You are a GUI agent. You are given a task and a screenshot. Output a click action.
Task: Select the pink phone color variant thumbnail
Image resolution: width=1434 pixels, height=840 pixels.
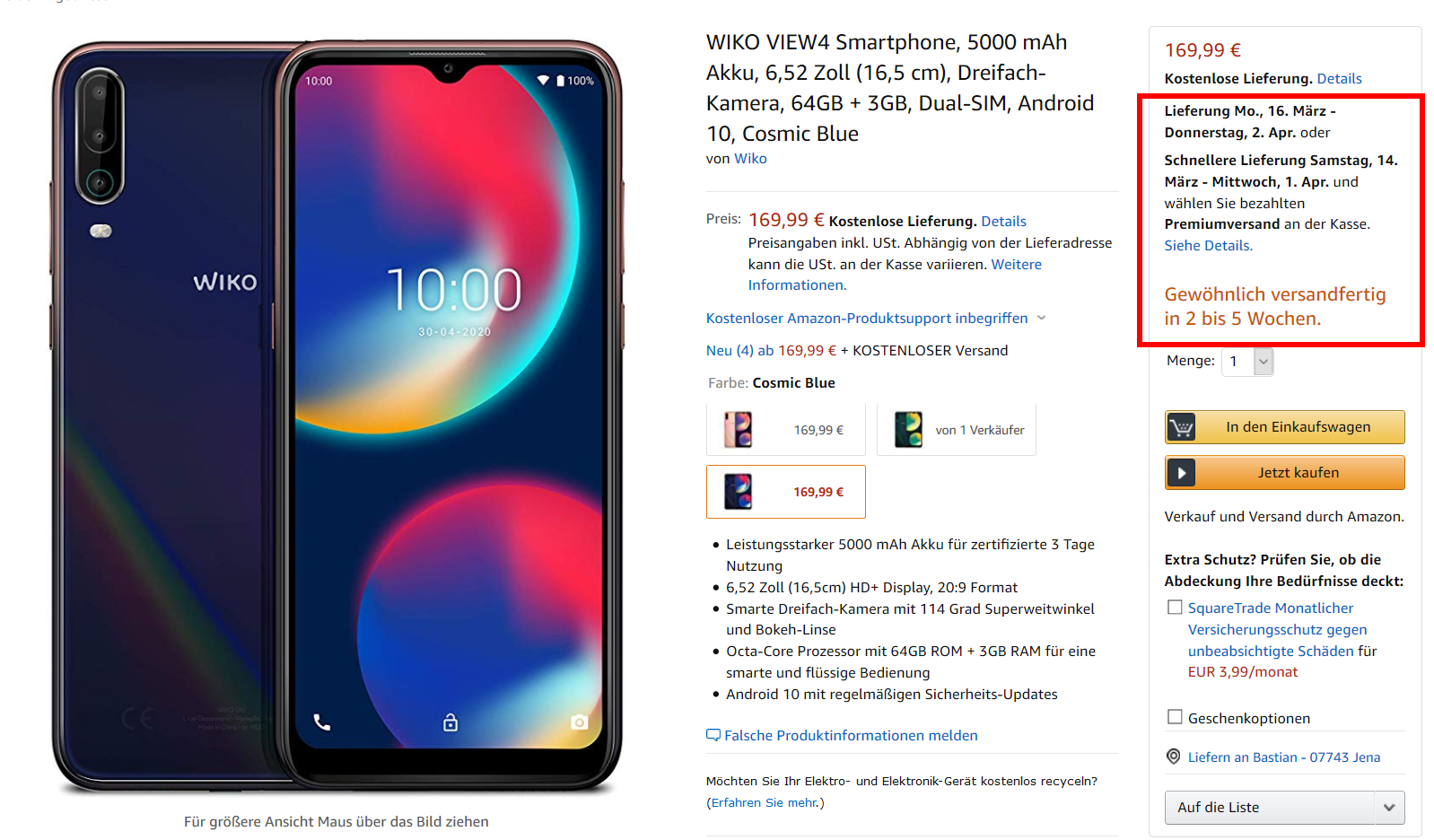(x=786, y=430)
